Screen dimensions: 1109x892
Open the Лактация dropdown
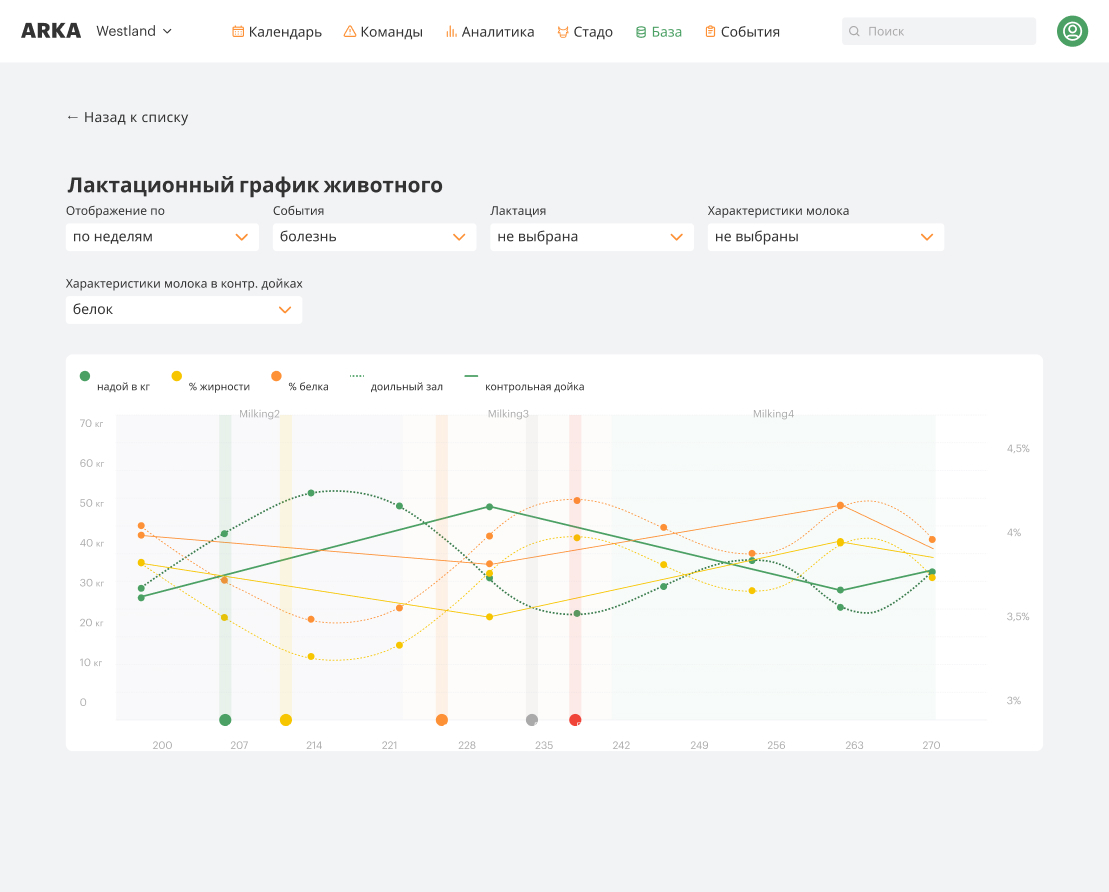coord(591,237)
